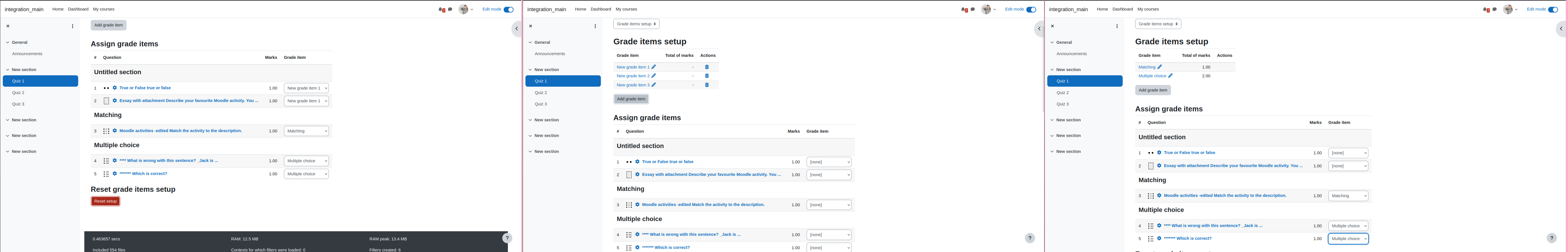This screenshot has height=252, width=1568.
Task: Open course index kebab menu in middle pane
Action: coord(595,26)
